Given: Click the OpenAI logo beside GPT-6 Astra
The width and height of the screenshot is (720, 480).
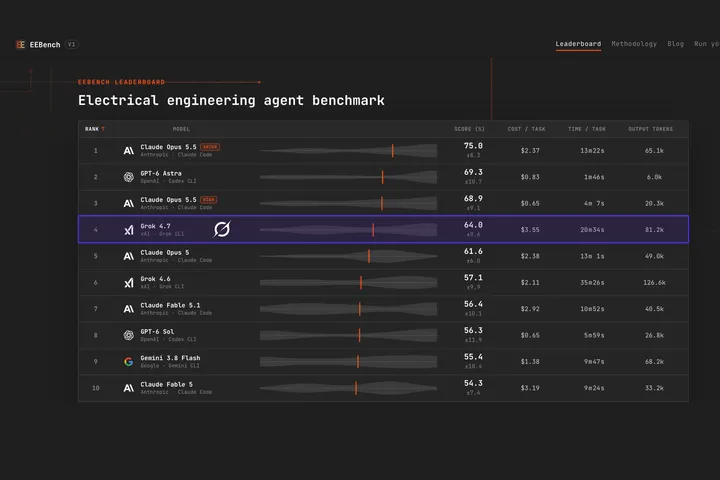Looking at the screenshot, I should 129,177.
